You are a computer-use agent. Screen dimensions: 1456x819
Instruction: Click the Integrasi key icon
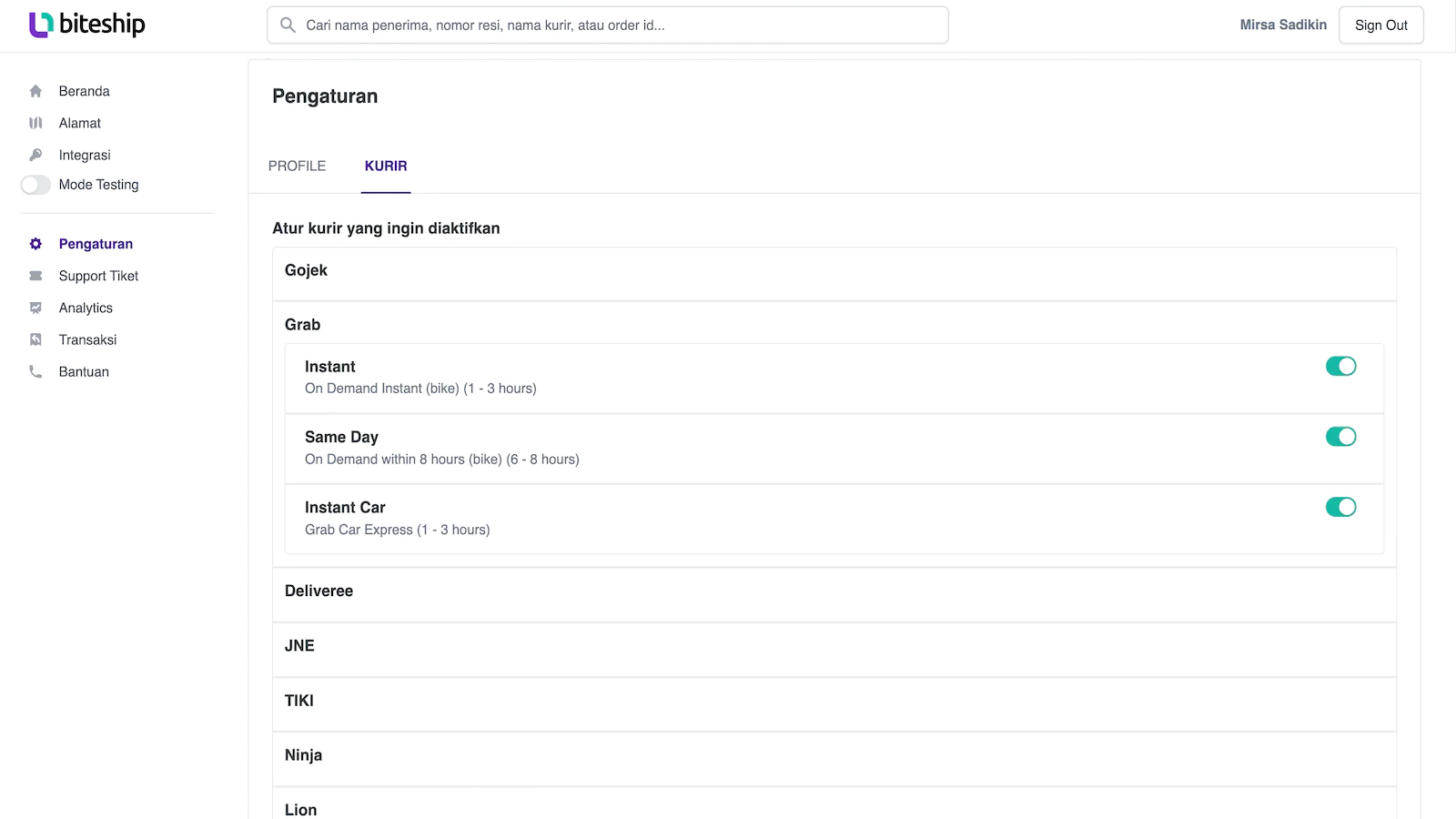(x=35, y=155)
